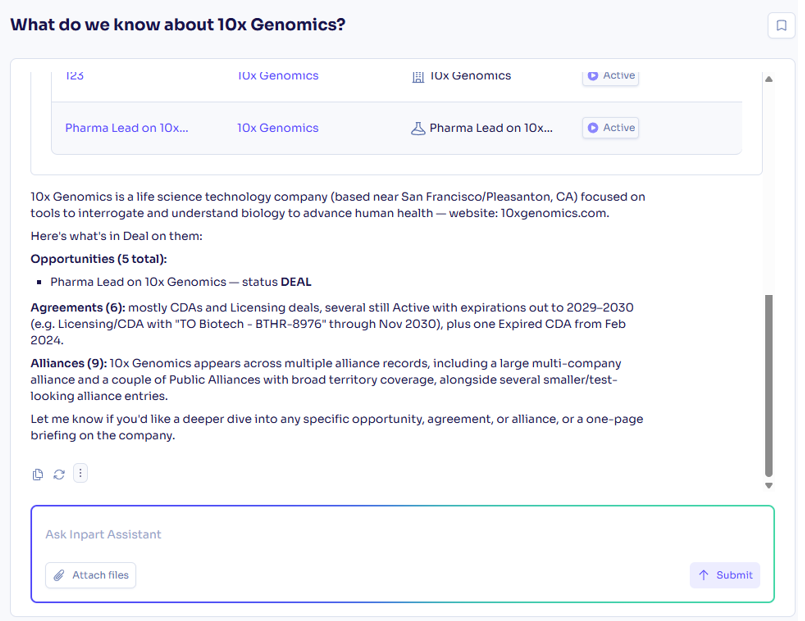Click the scroll up arrow
This screenshot has height=621, width=805.
coord(769,79)
